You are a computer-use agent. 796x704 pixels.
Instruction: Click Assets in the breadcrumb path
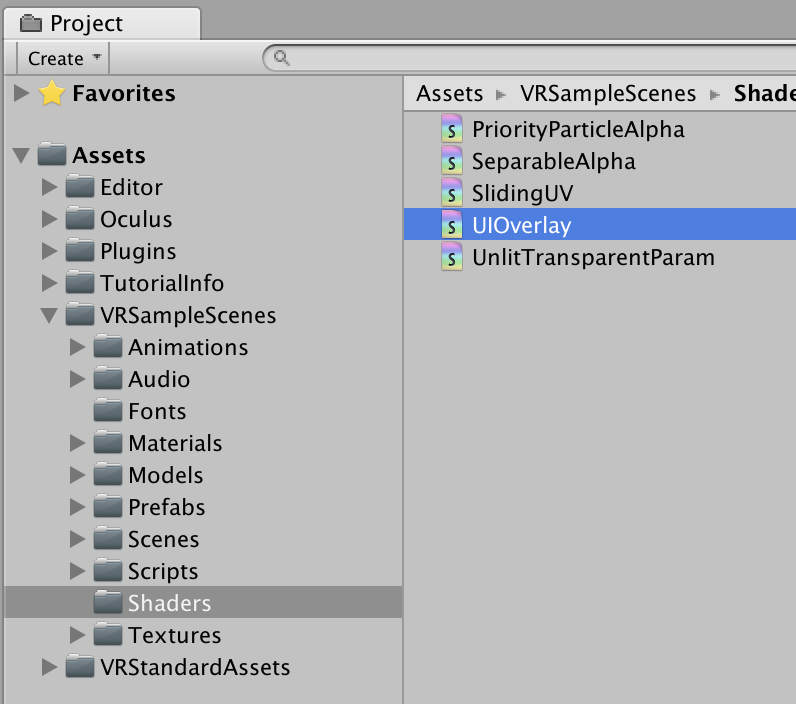[x=450, y=94]
